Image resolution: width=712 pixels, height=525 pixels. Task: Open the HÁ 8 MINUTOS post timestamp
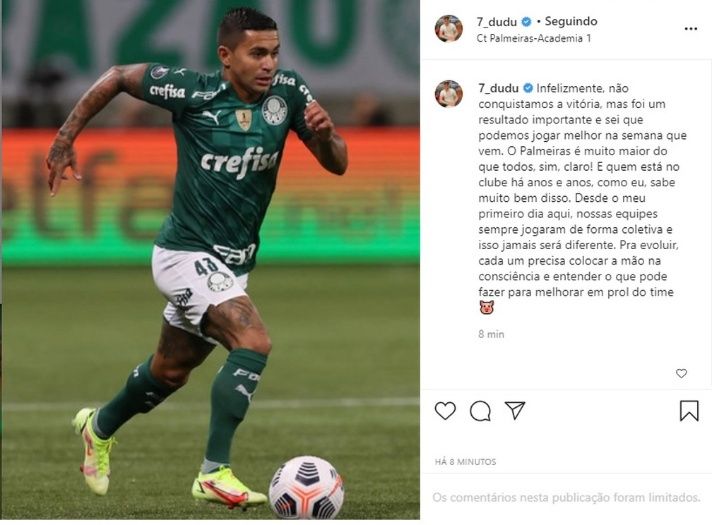point(465,462)
